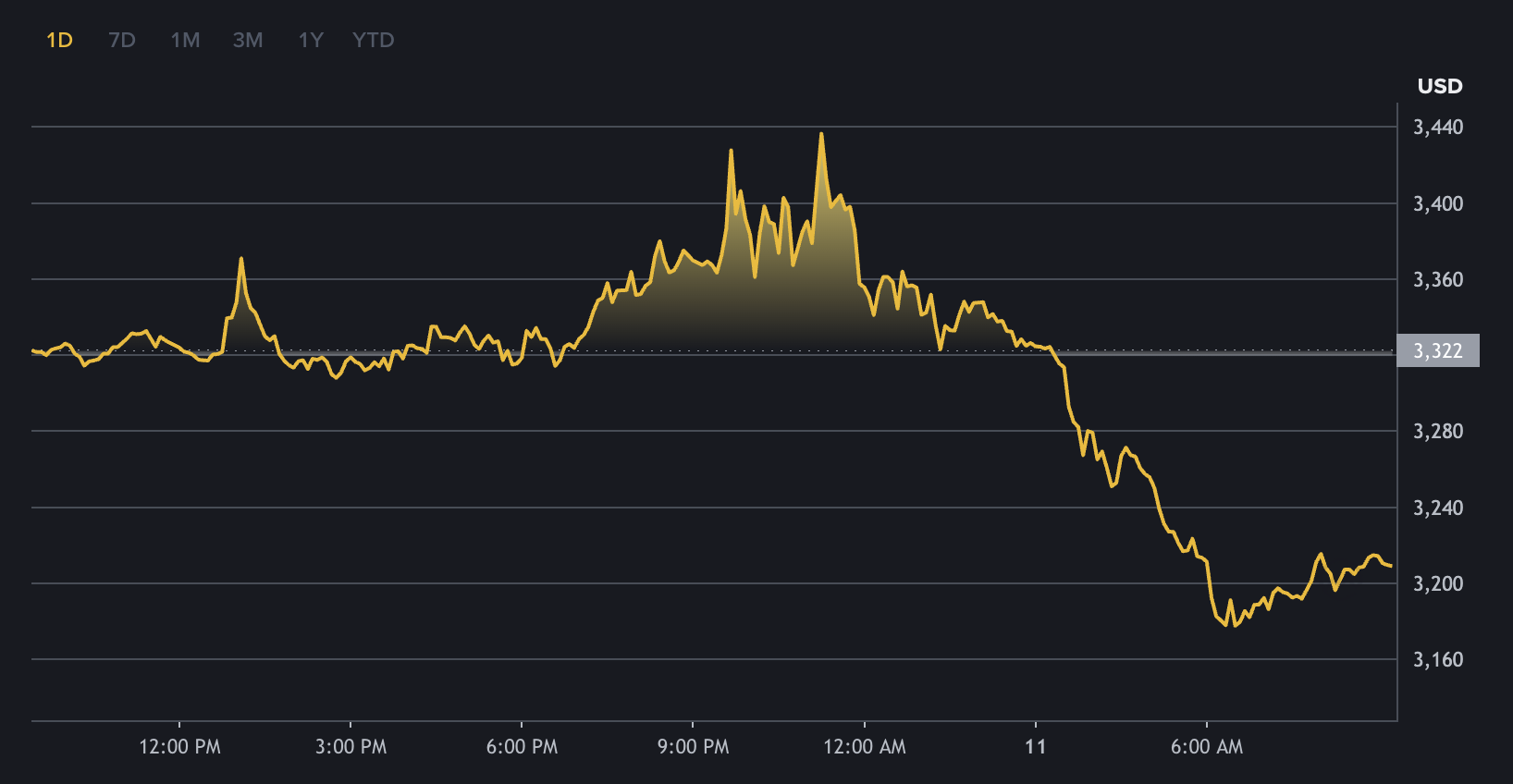Switch to the YTD range
Image resolution: width=1513 pixels, height=784 pixels.
click(374, 40)
